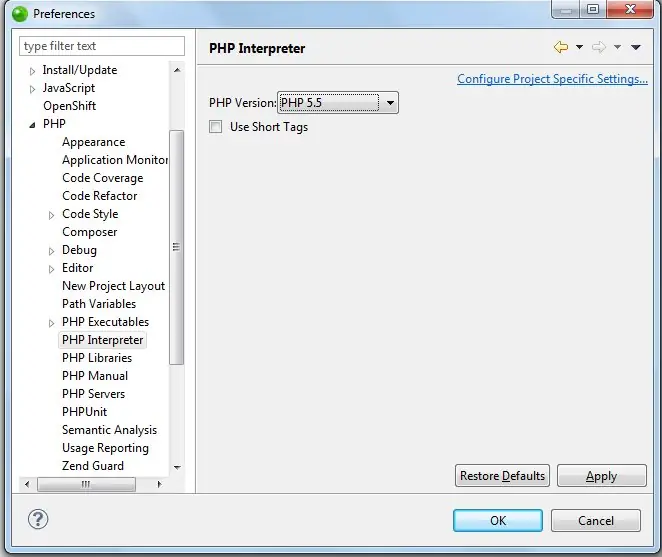
Task: Open Configure Project Specific Settings link
Action: 552,79
